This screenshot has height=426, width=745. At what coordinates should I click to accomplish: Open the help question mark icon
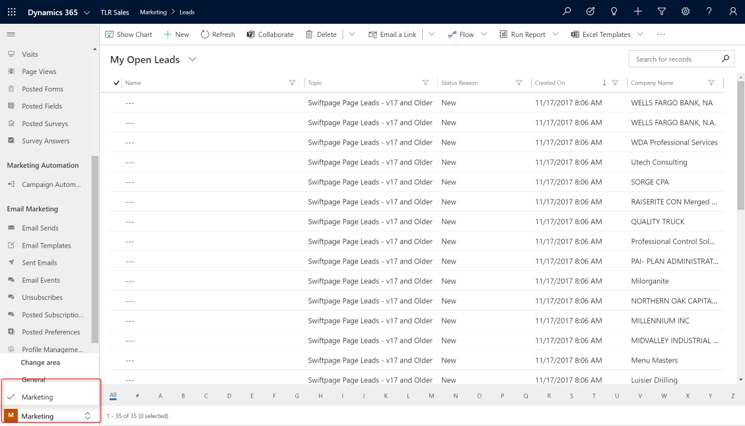tap(709, 11)
